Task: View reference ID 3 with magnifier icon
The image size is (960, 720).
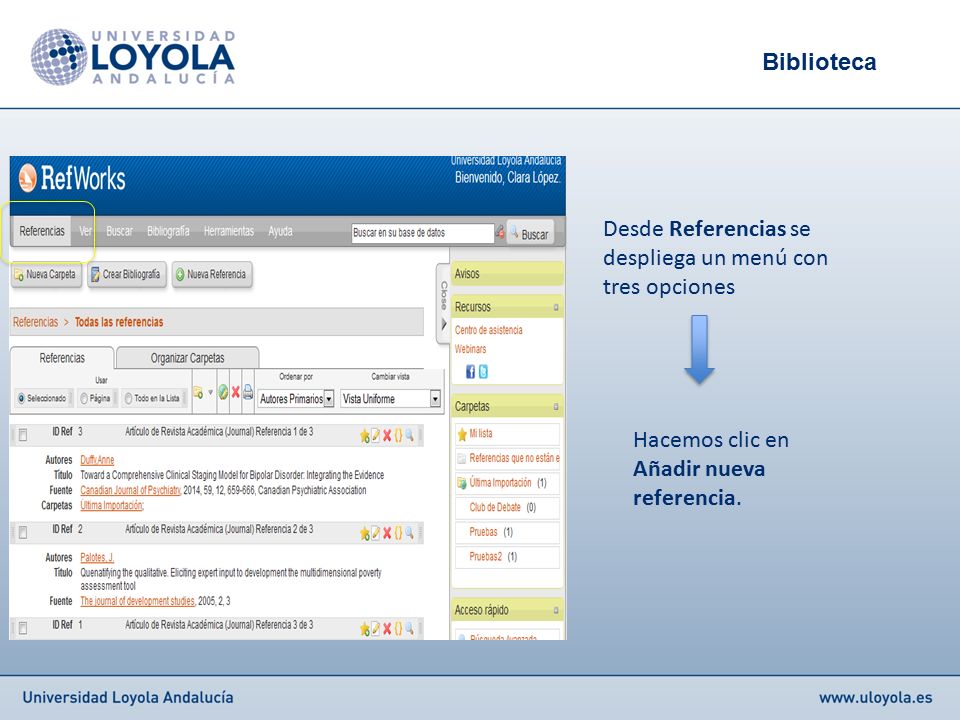Action: 410,436
